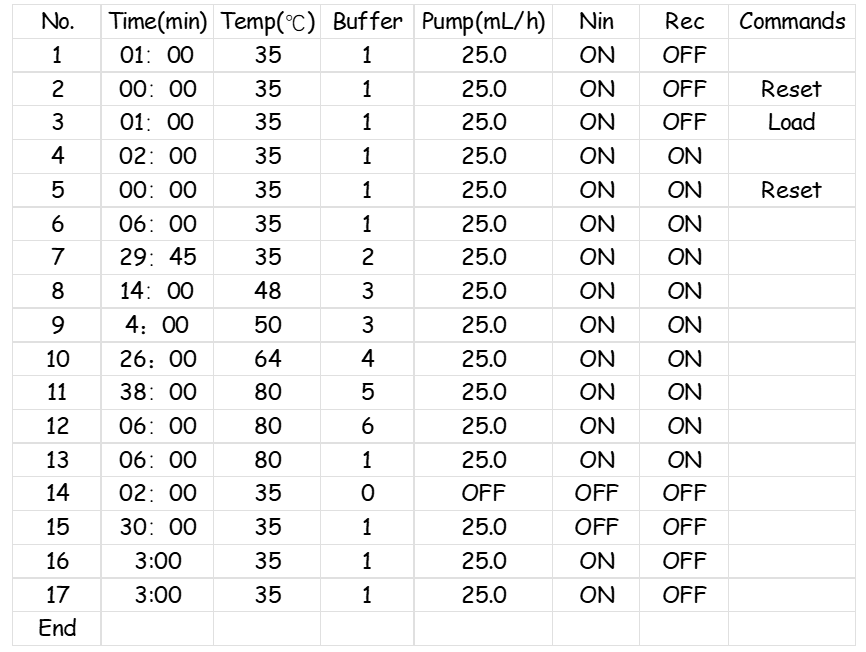Select the End row label
The image size is (866, 652).
pyautogui.click(x=58, y=628)
